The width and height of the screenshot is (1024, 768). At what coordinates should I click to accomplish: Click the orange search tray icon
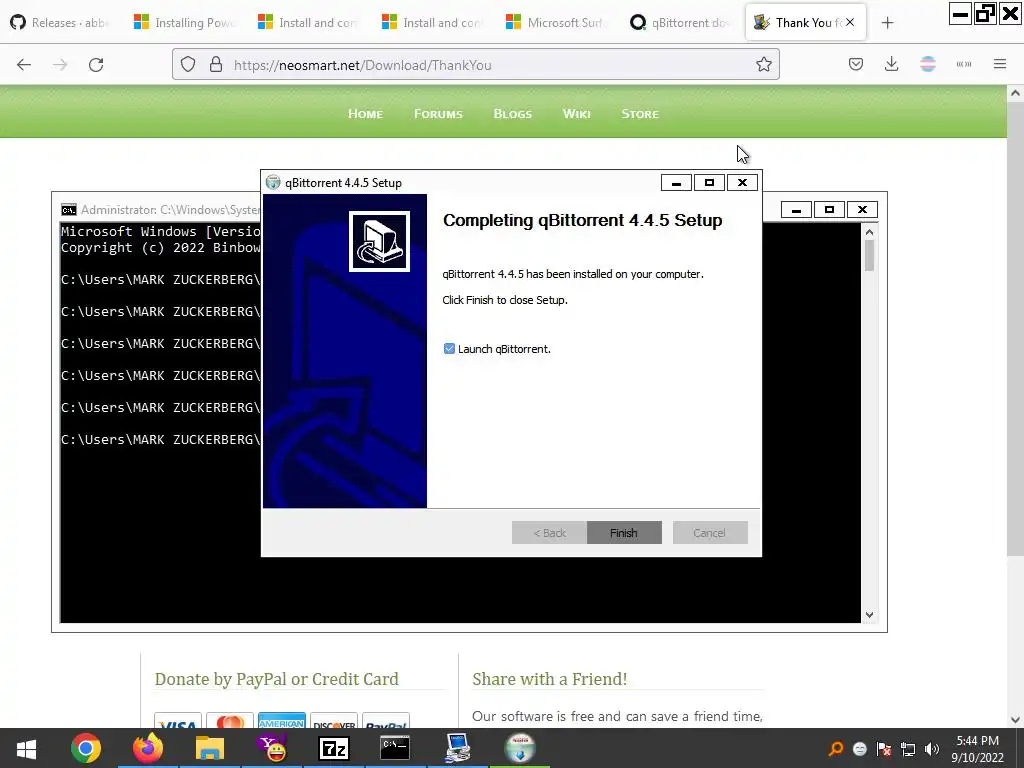(835, 749)
